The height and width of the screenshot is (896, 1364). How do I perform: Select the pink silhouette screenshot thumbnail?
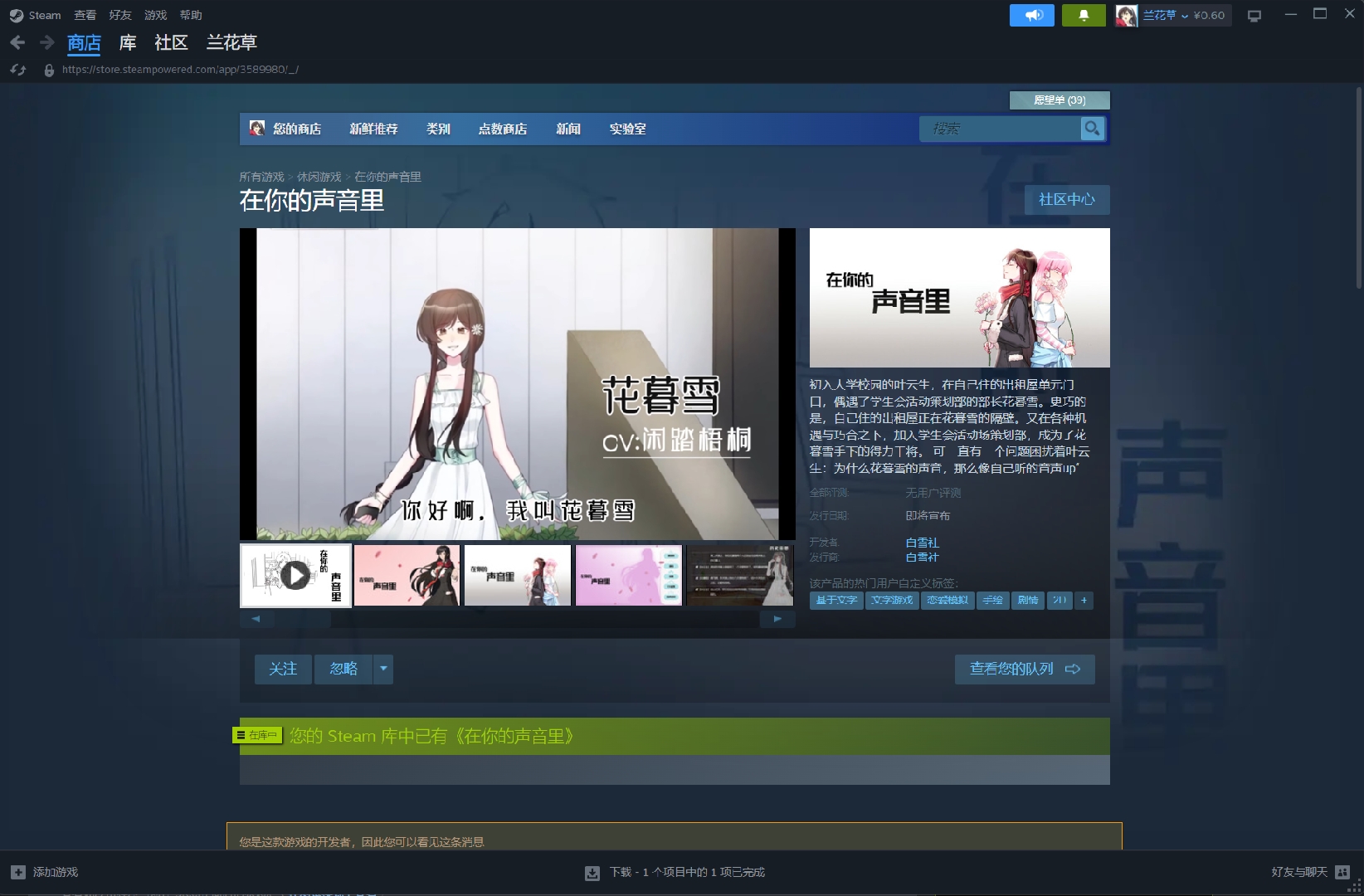(x=629, y=575)
